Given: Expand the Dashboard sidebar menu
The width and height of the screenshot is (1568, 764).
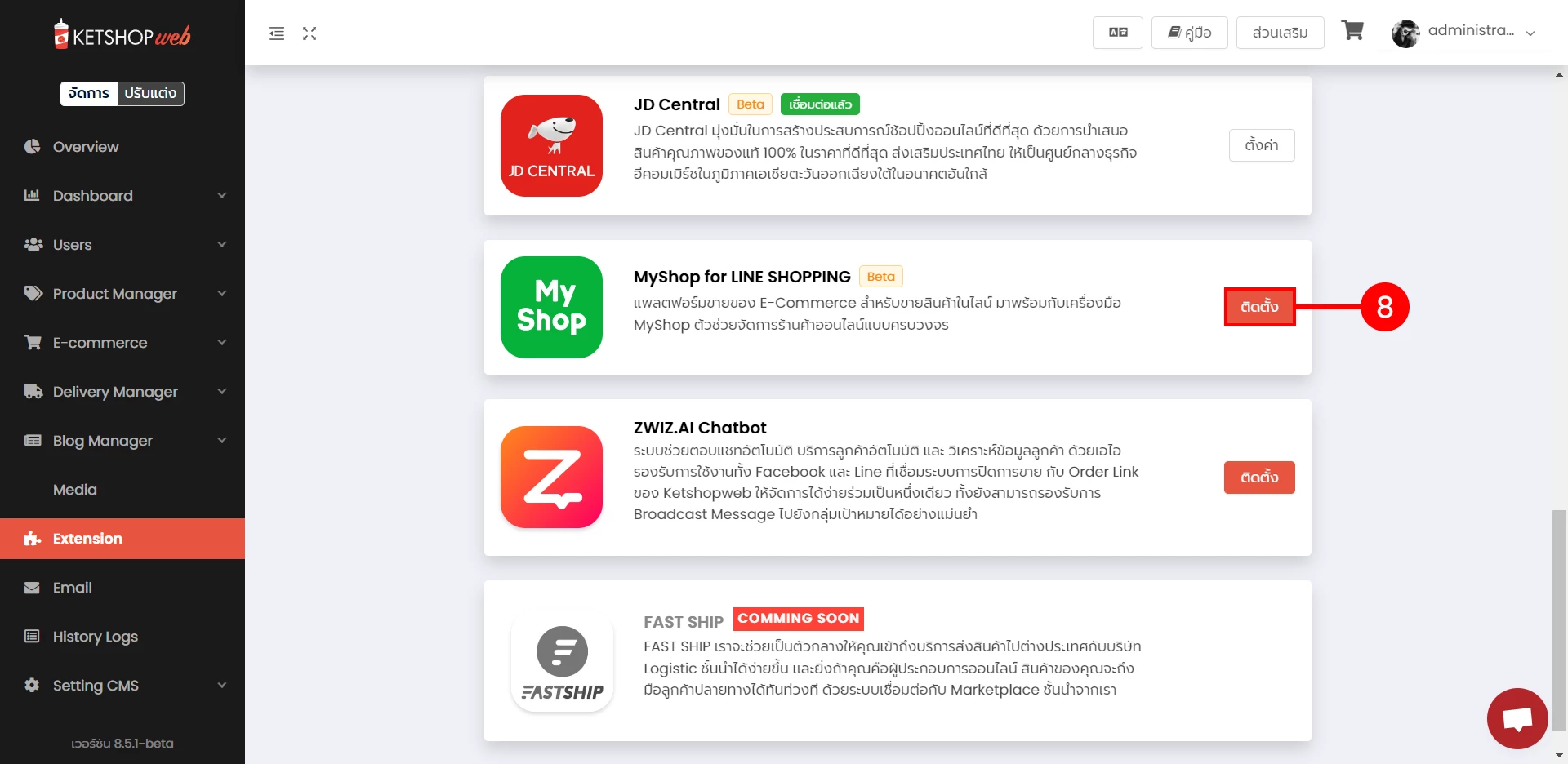Looking at the screenshot, I should [122, 196].
